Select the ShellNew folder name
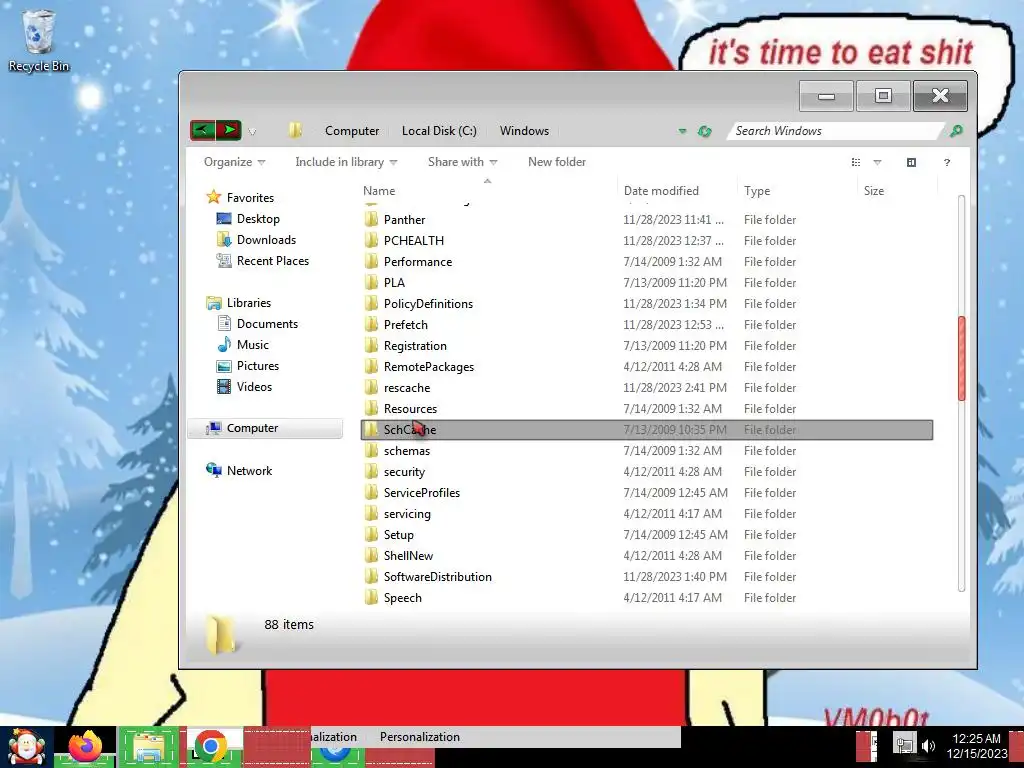 point(408,555)
